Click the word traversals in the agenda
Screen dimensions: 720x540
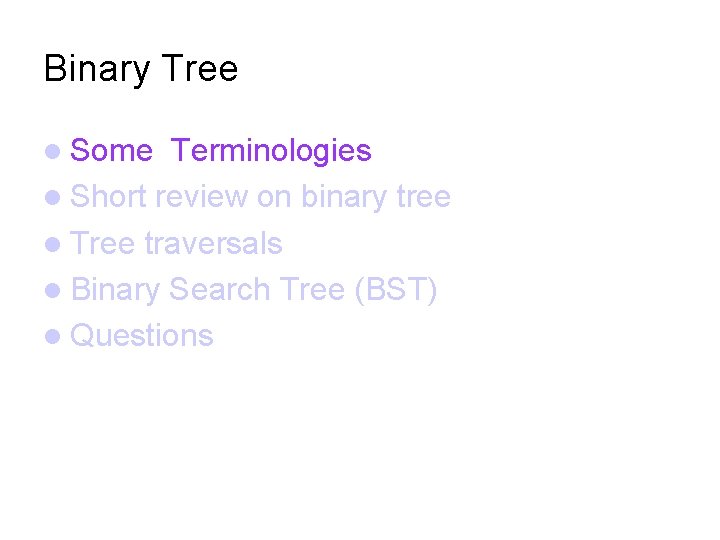pos(214,243)
